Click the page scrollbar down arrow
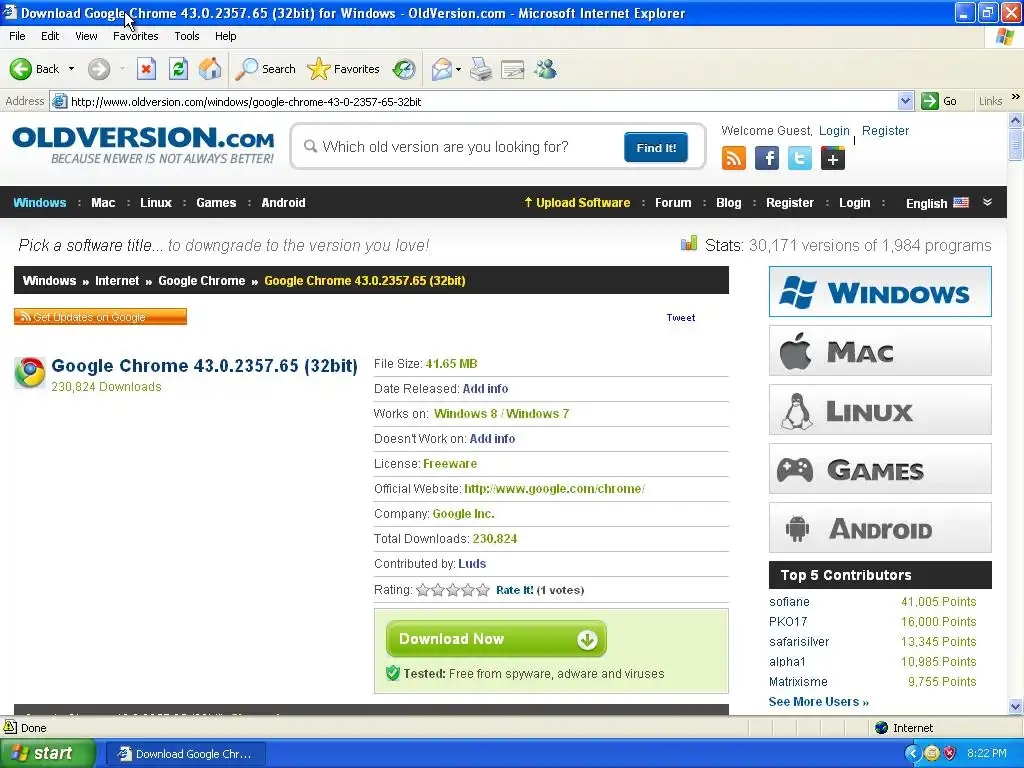Screen dimensions: 1024x768 point(1016,706)
